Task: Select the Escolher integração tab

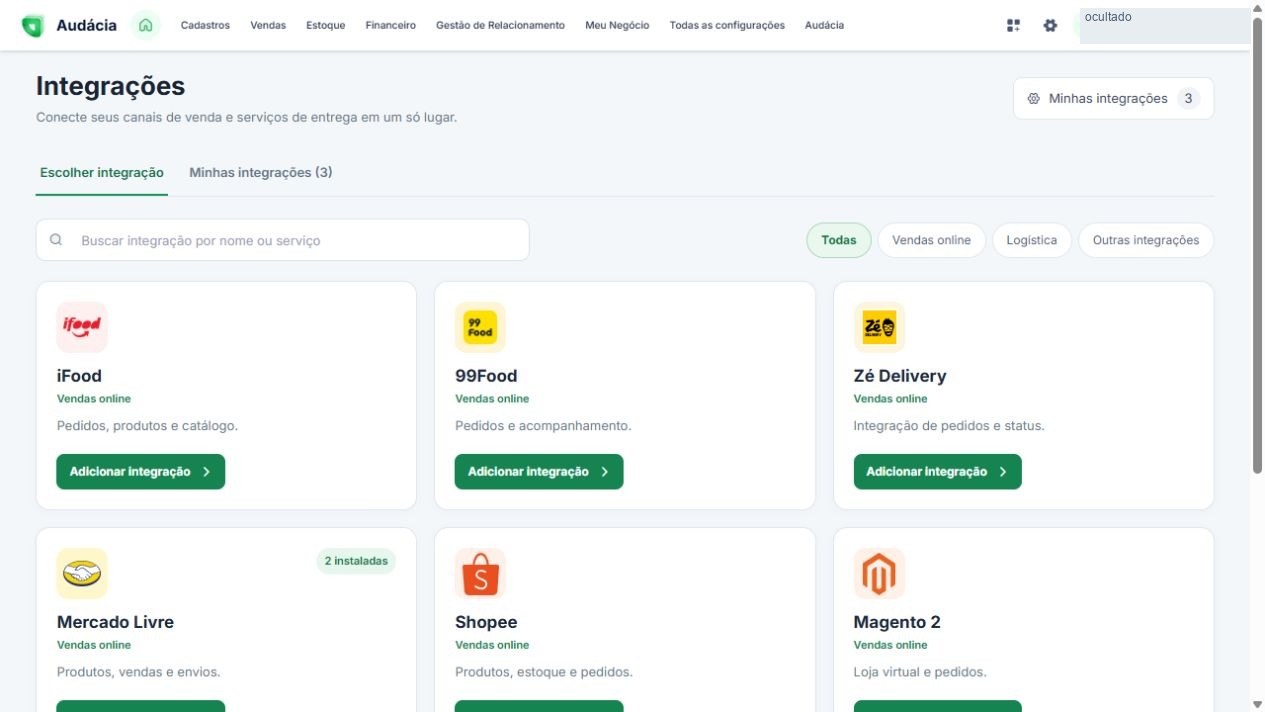Action: (102, 173)
